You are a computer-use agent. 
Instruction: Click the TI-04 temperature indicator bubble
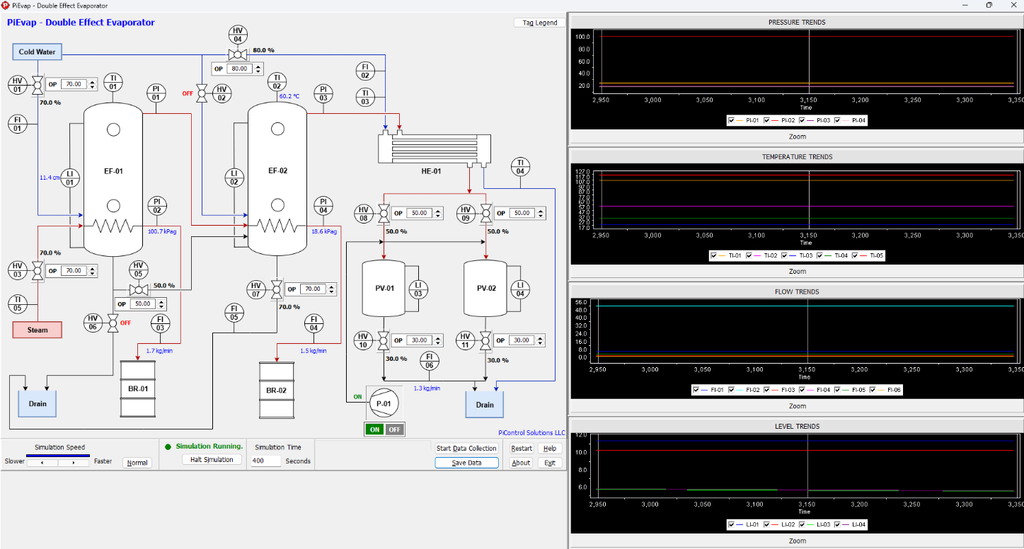[520, 166]
